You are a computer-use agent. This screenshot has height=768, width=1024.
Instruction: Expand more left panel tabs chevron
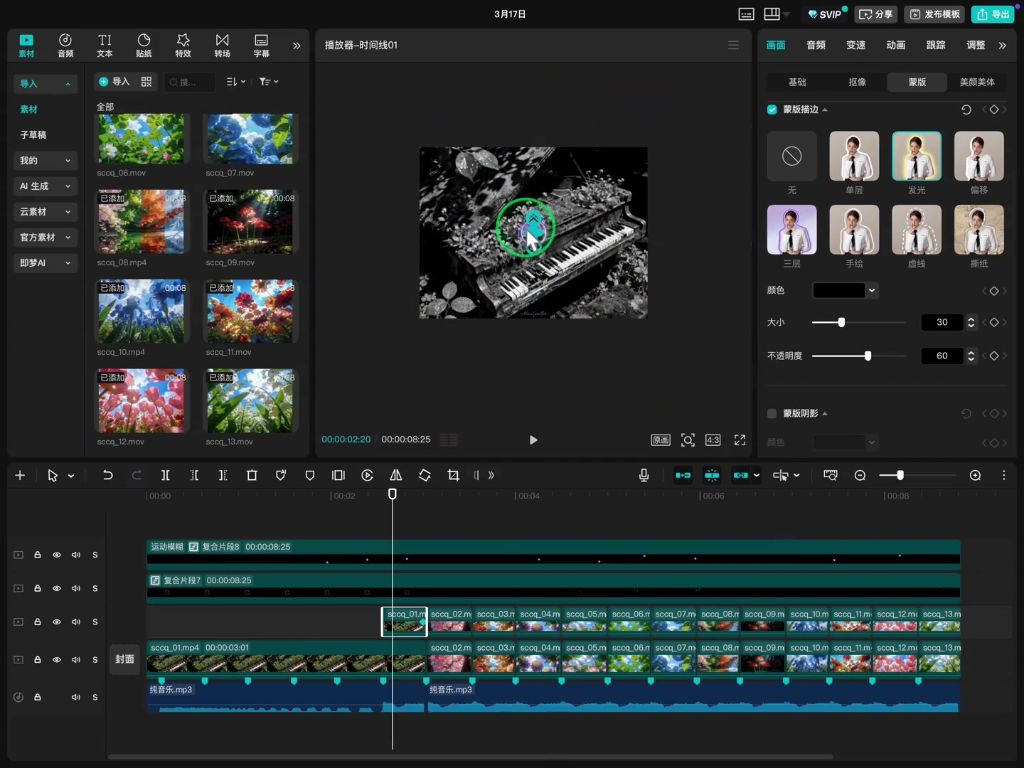tap(296, 46)
